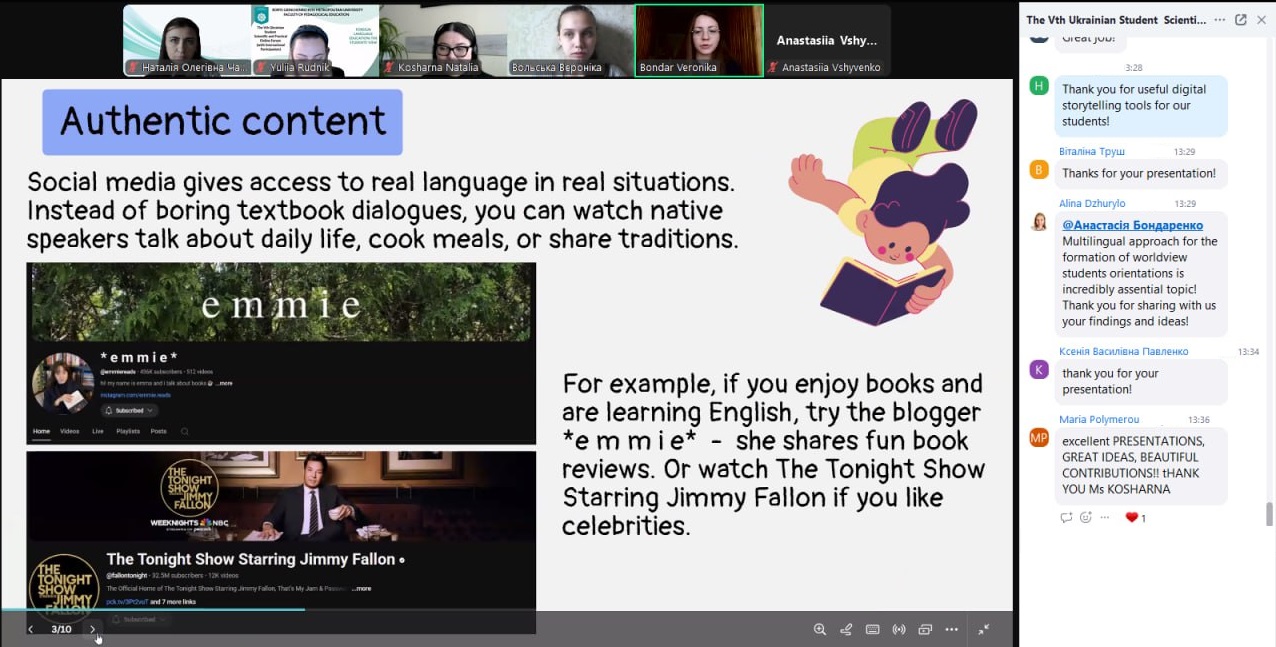Click the @Анастасія Бондаренко mention link
The image size is (1276, 647).
pyautogui.click(x=1132, y=225)
